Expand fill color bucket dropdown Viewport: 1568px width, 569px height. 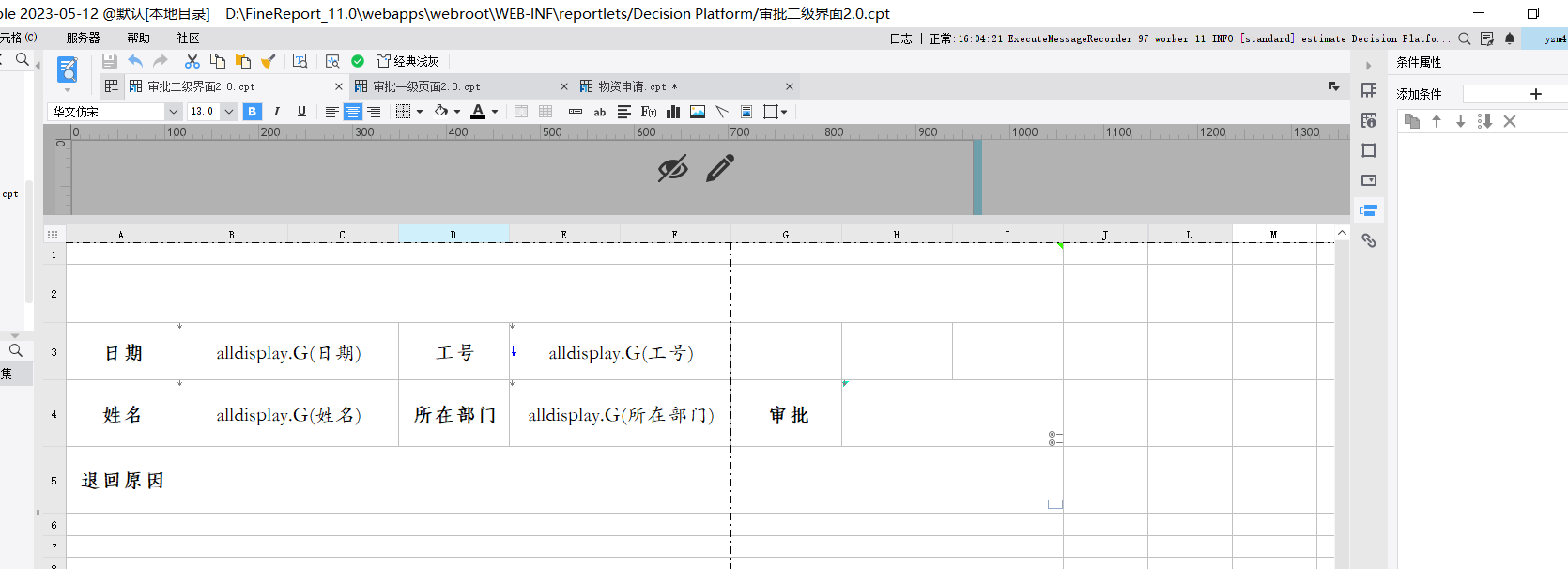tap(457, 112)
